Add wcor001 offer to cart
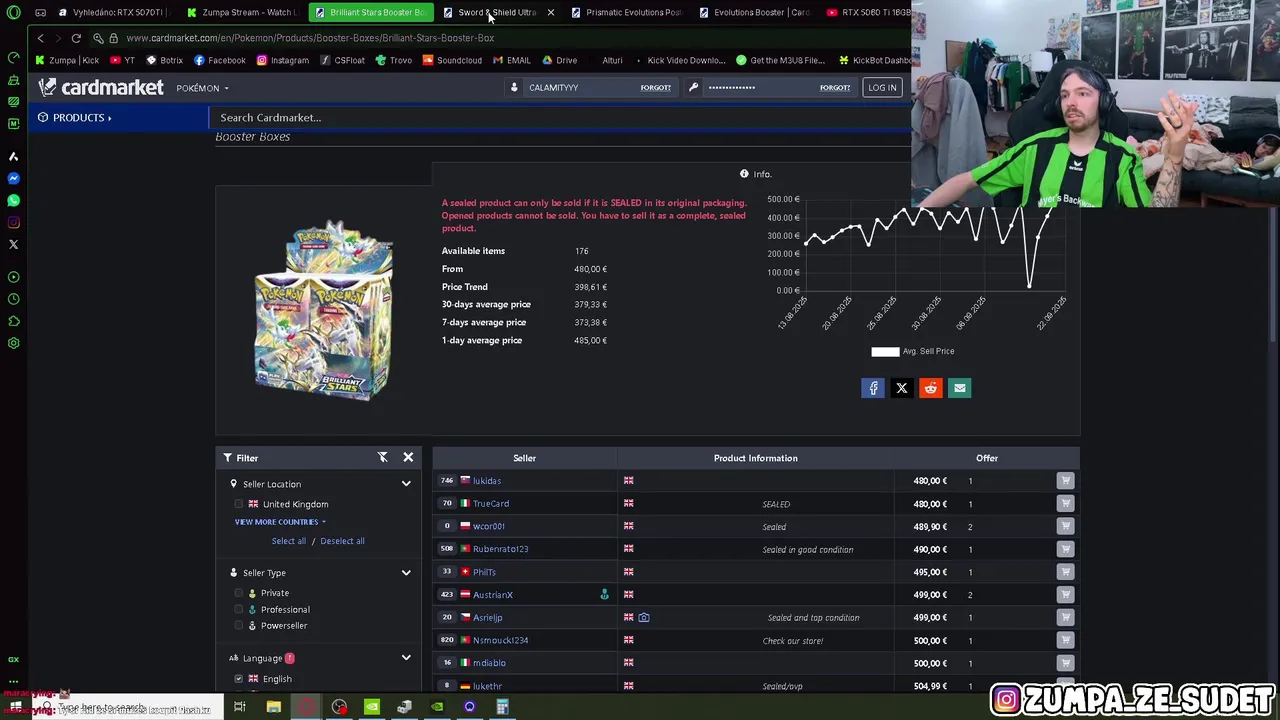 point(1065,526)
